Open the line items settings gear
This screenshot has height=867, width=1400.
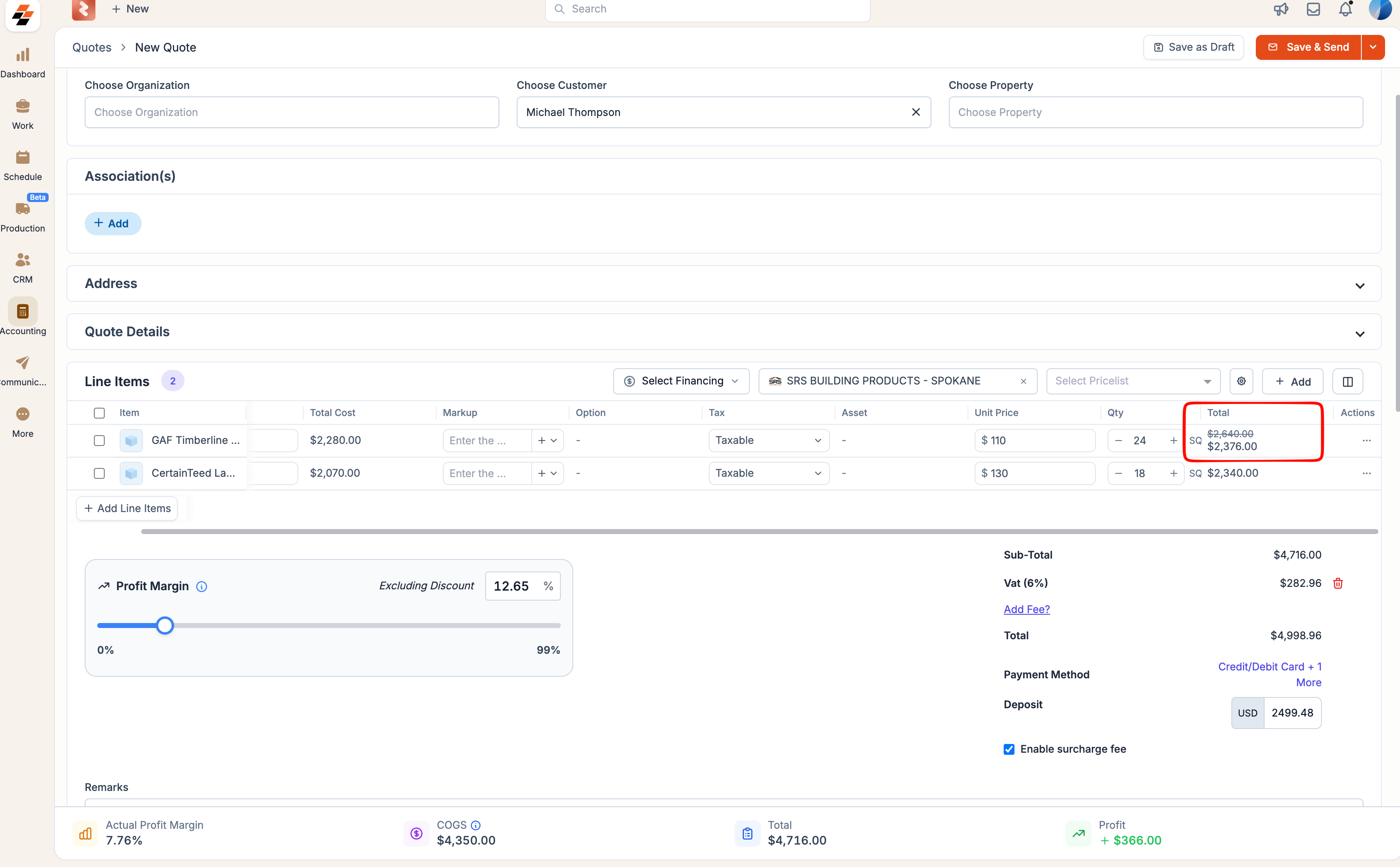click(x=1241, y=381)
